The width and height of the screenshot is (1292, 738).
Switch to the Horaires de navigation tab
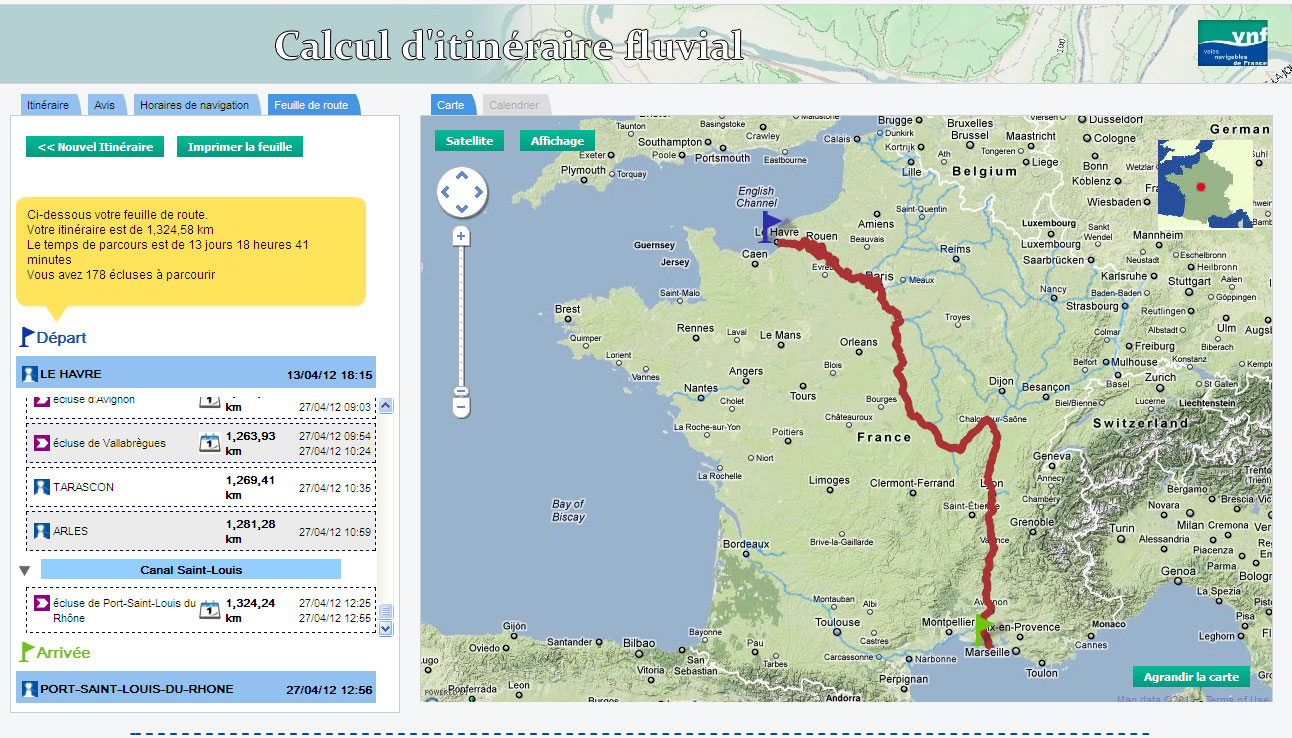(194, 105)
